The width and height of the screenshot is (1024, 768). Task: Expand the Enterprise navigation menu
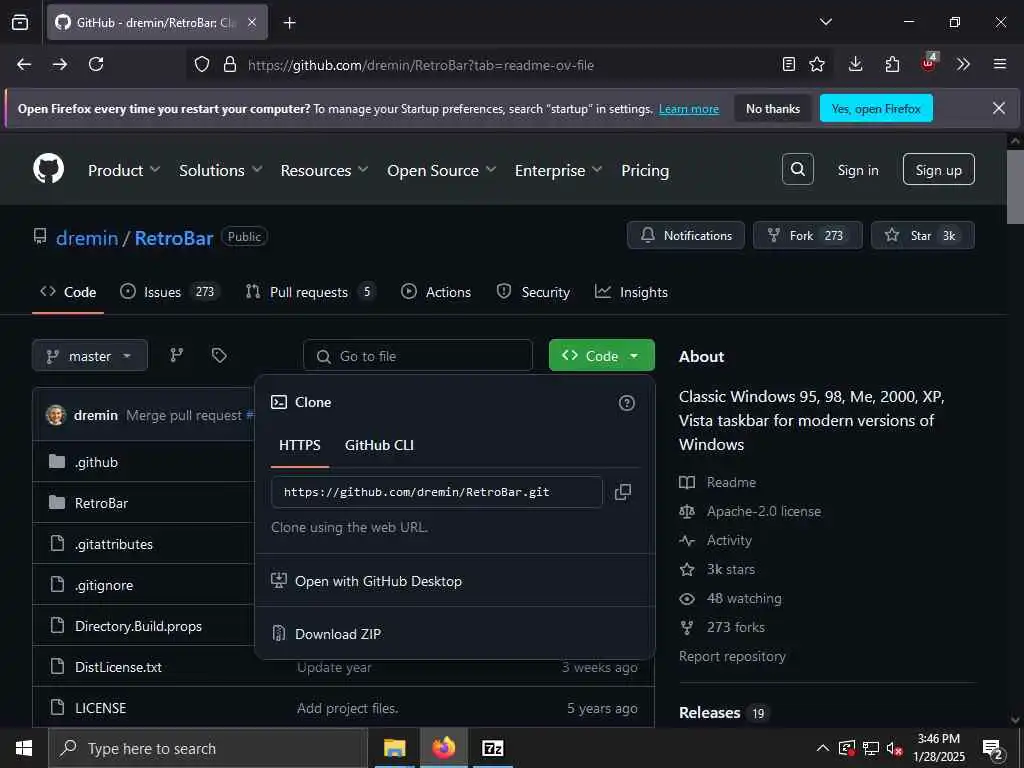click(x=558, y=170)
